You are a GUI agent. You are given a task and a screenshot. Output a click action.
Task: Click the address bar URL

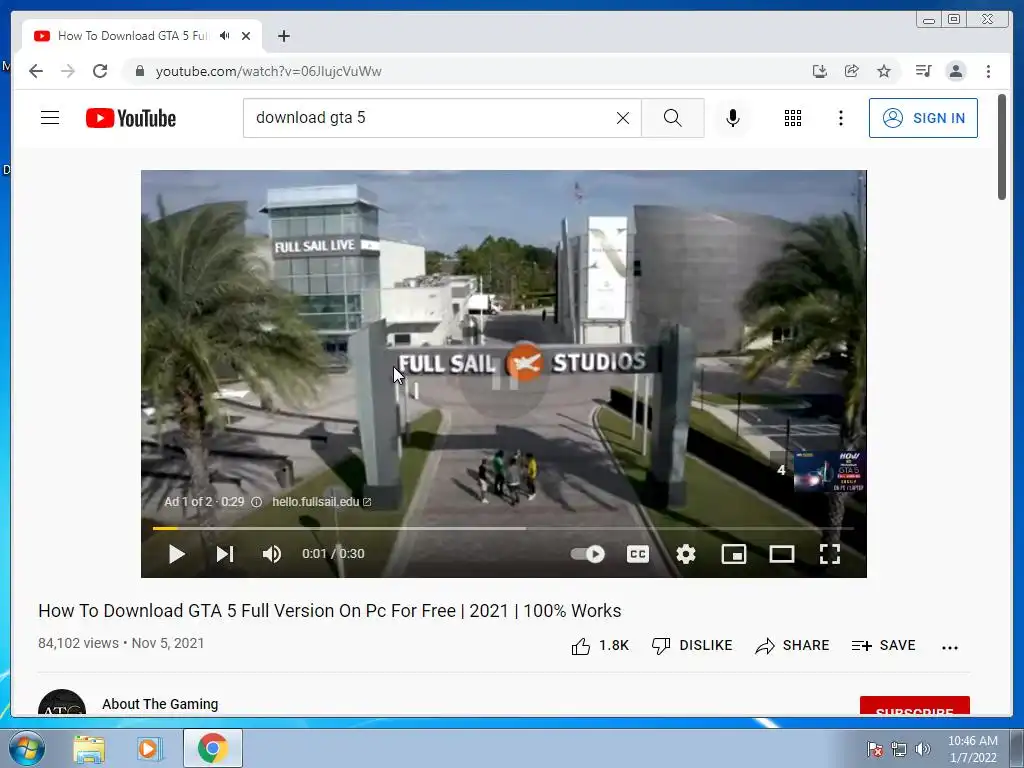tap(268, 71)
